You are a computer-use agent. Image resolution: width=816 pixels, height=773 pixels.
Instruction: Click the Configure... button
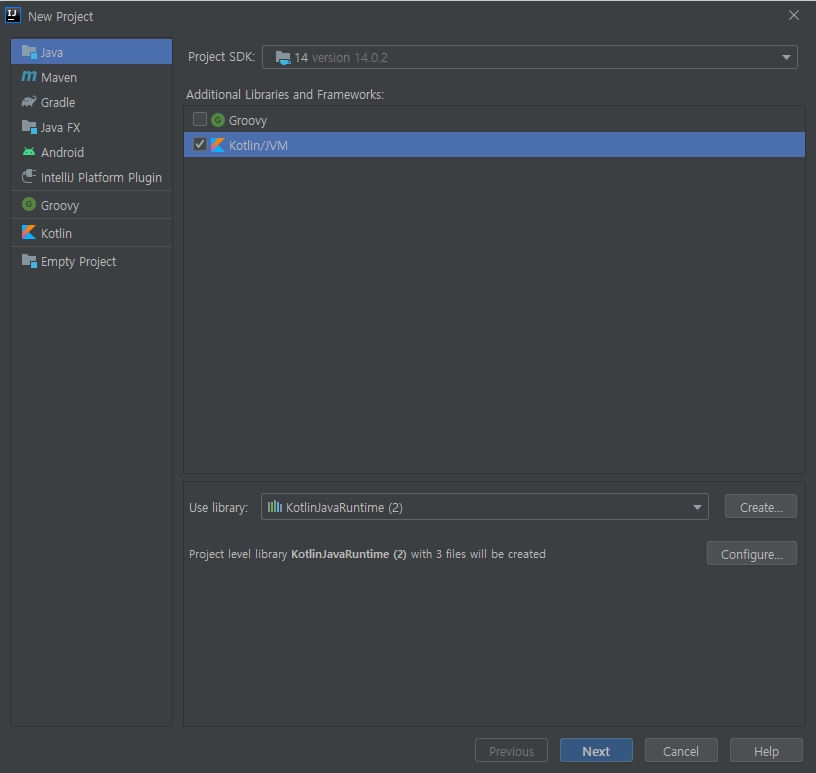pos(751,553)
